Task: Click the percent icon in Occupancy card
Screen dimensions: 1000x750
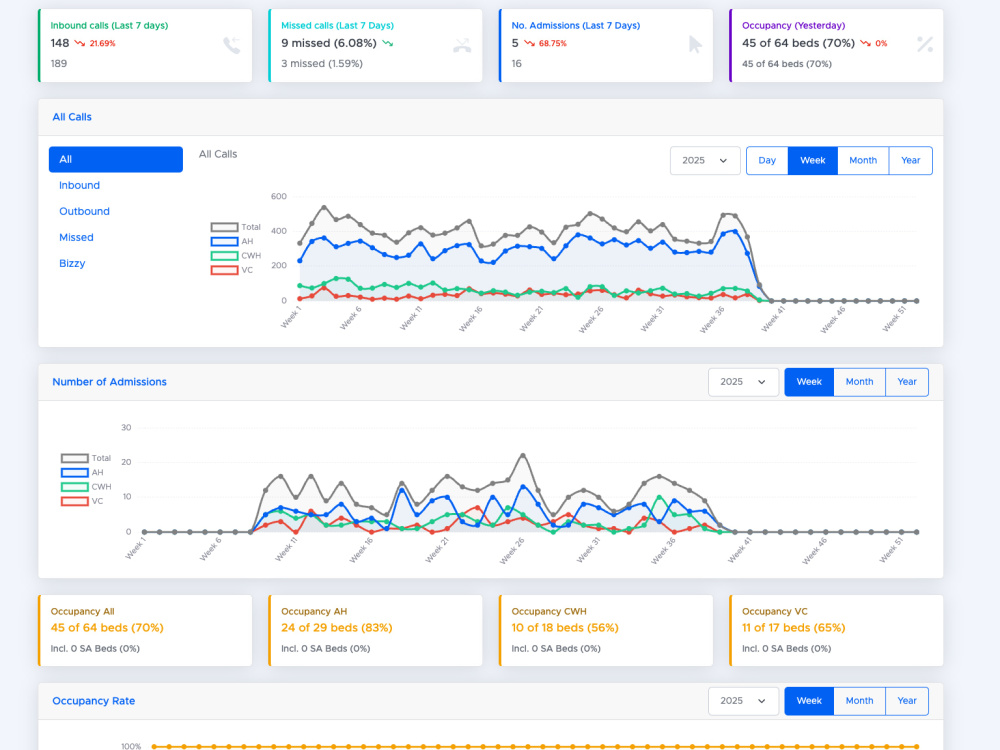Action: coord(925,44)
